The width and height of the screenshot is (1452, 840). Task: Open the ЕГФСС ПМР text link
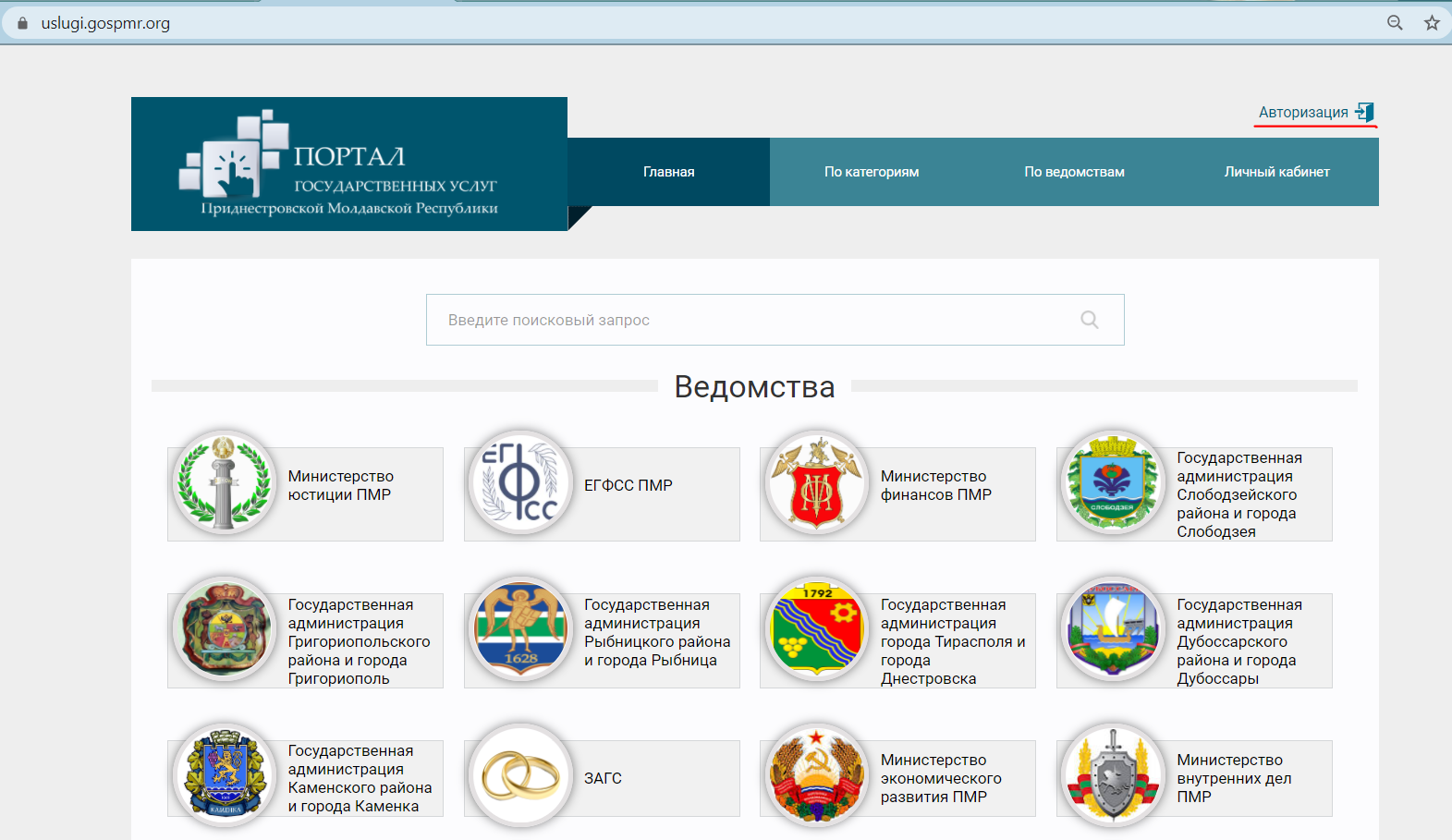[628, 485]
